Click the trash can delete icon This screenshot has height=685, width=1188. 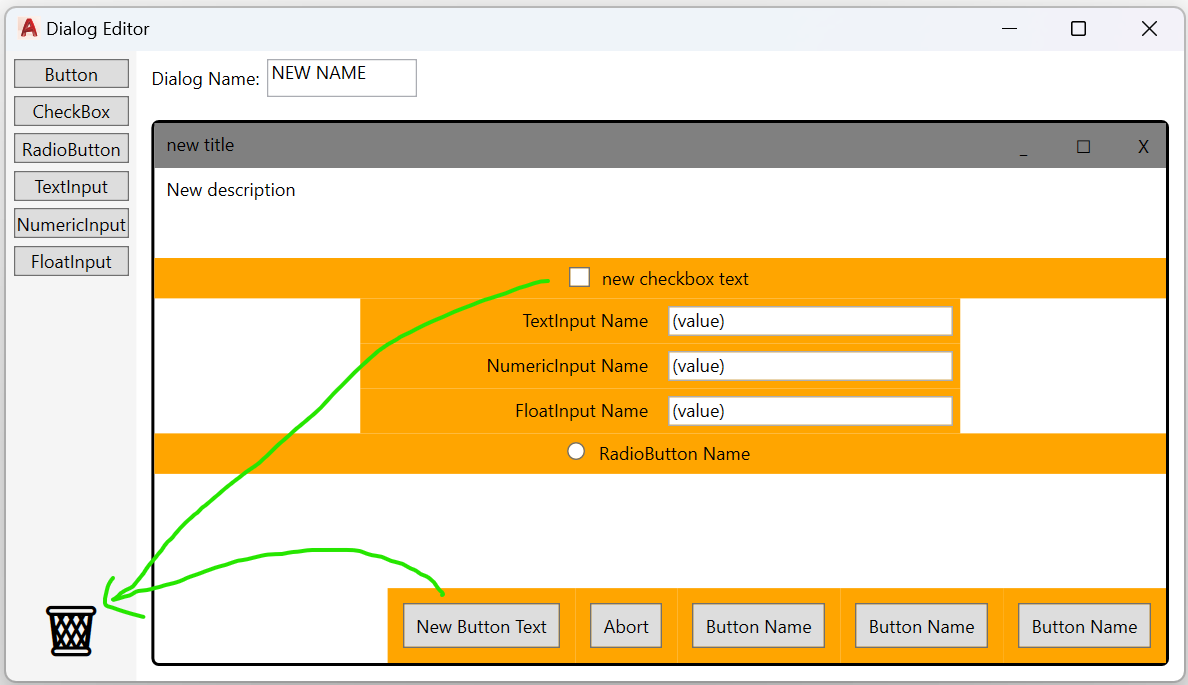coord(71,630)
